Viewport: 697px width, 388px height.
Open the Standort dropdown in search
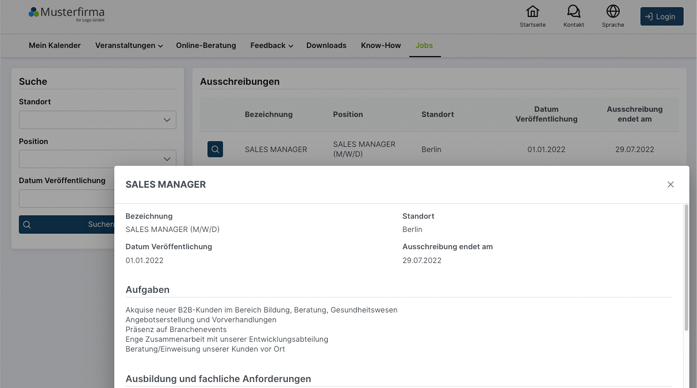pos(97,120)
